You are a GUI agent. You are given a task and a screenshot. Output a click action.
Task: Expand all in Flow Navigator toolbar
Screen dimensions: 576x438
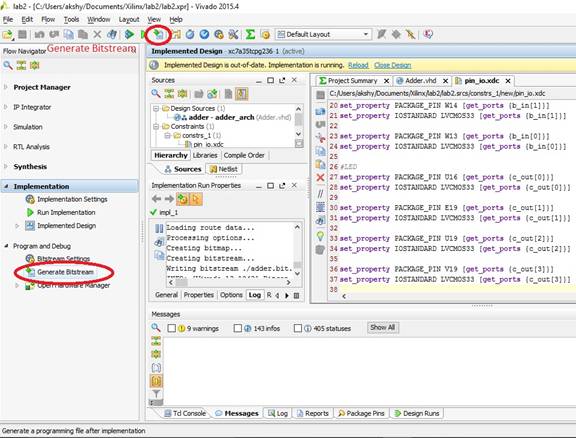click(x=35, y=66)
